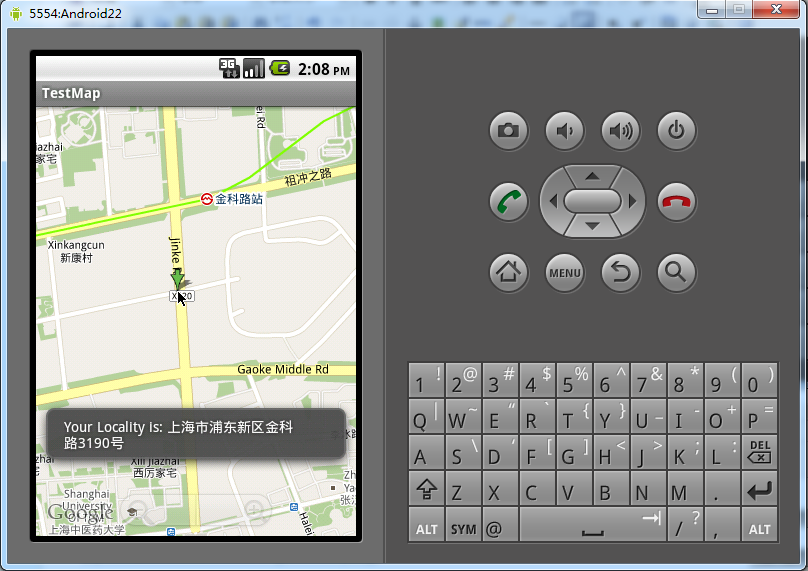Click the Shift key on the keyboard
The image size is (808, 571).
(427, 488)
